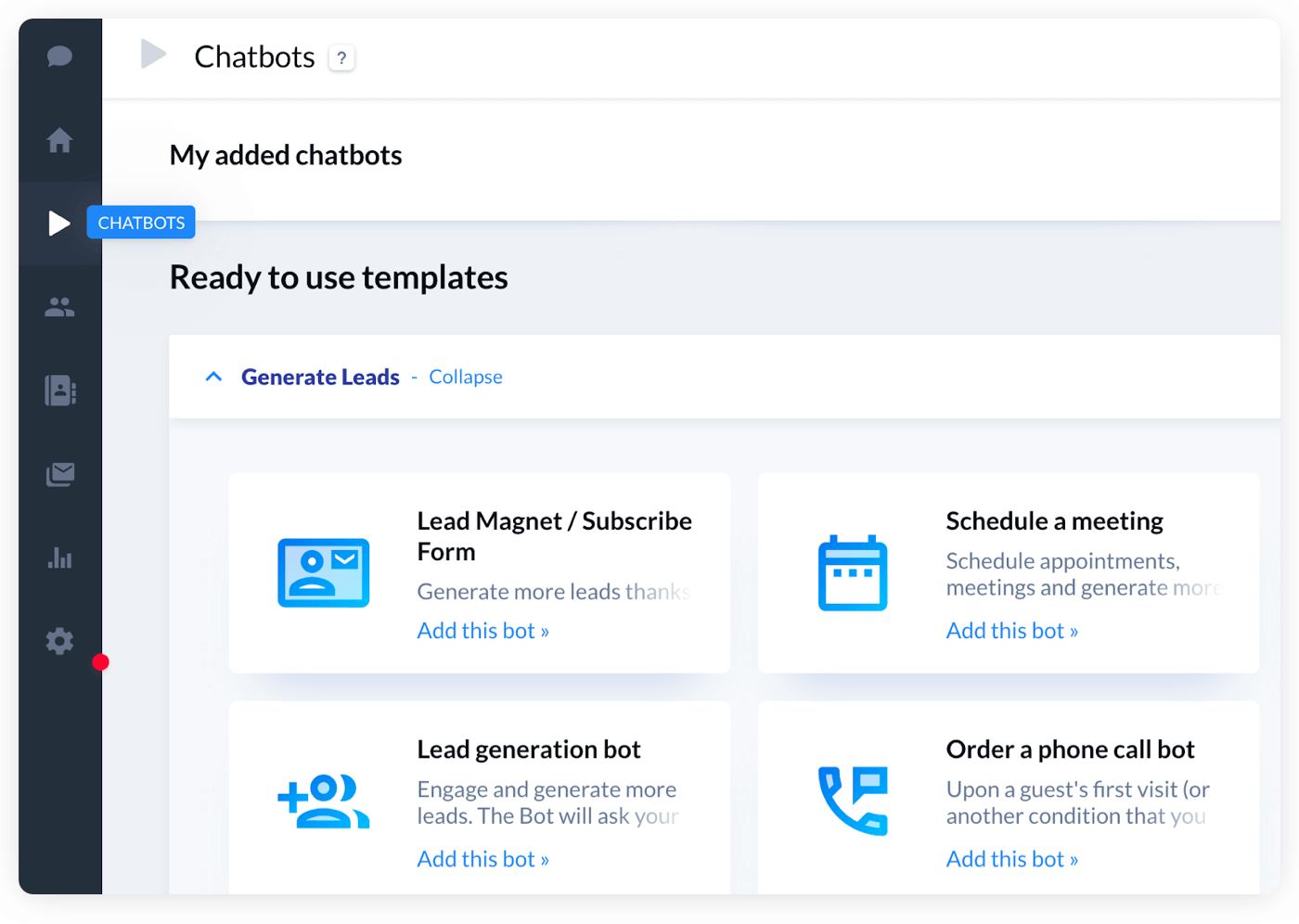Image resolution: width=1299 pixels, height=924 pixels.
Task: View reports via the bar chart icon
Action: [x=59, y=557]
